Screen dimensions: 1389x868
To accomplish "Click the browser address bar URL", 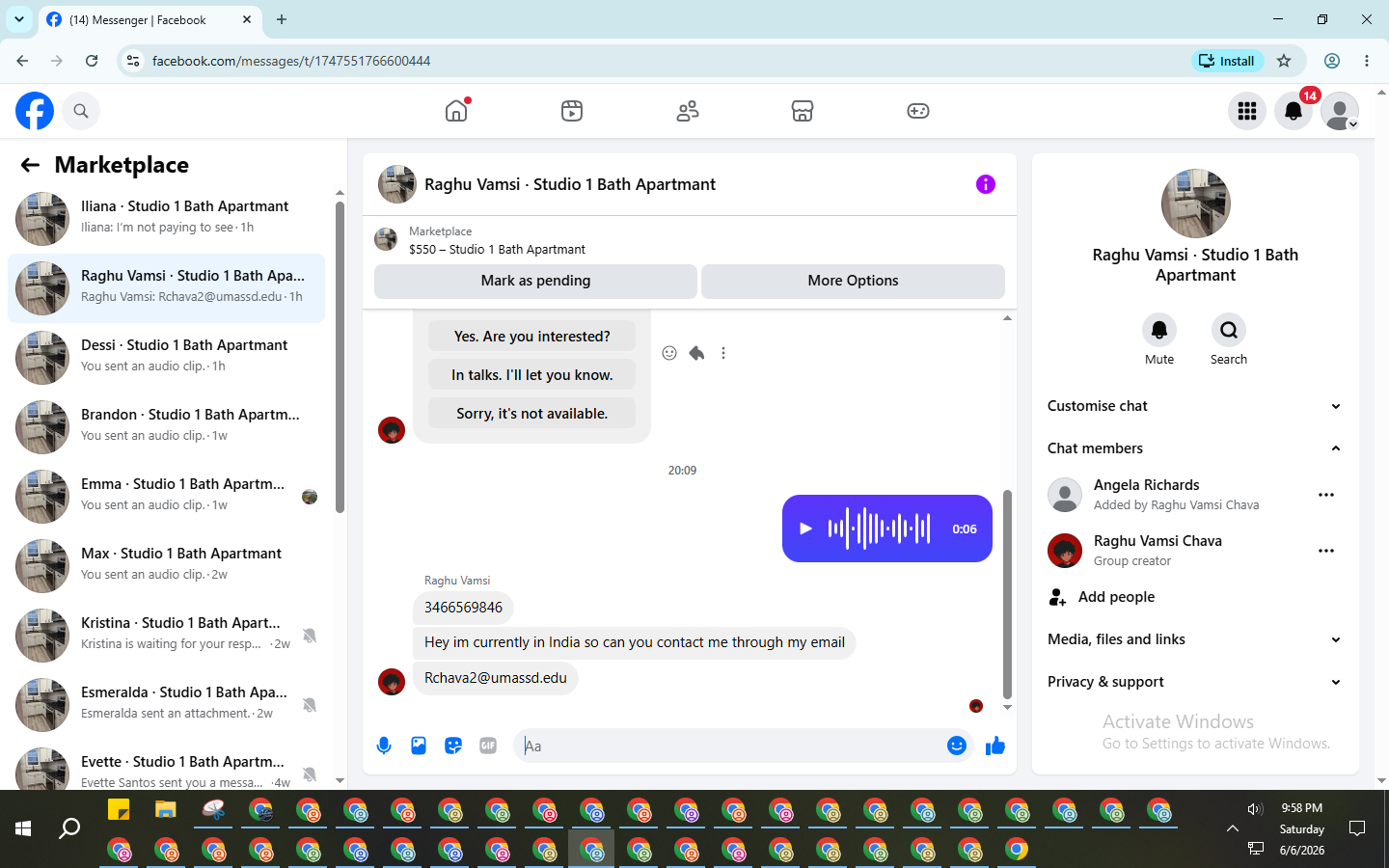I will tap(291, 61).
